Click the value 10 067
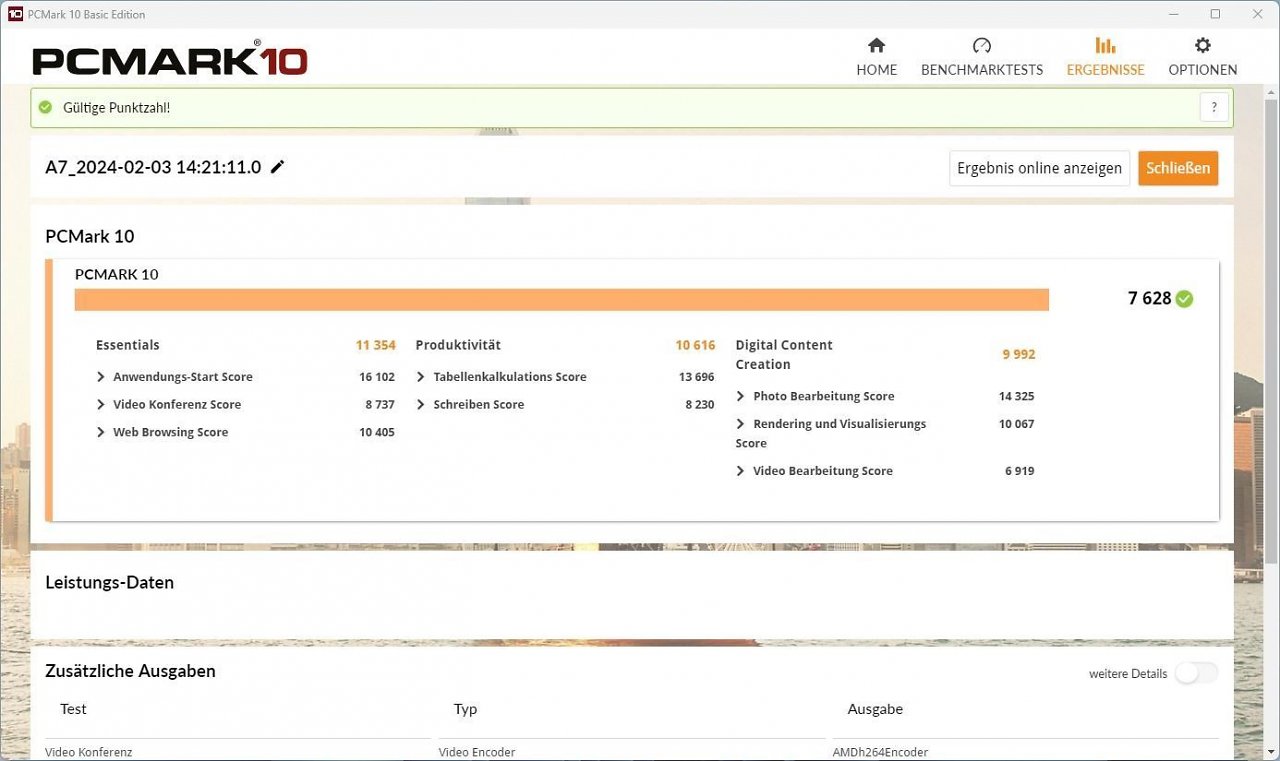The height and width of the screenshot is (761, 1280). pyautogui.click(x=1016, y=424)
